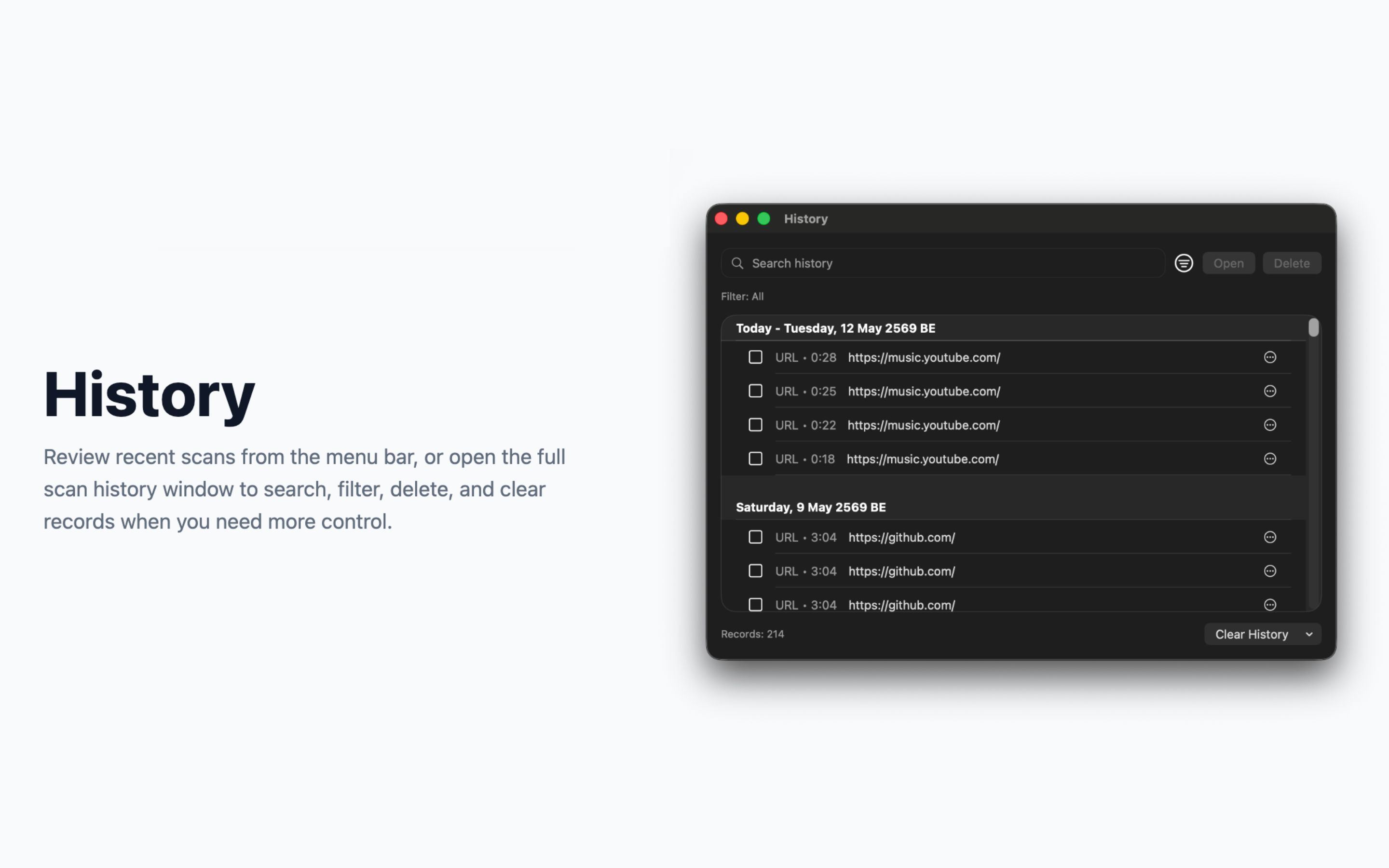
Task: Check the first github.com record checkbox
Action: coord(755,537)
